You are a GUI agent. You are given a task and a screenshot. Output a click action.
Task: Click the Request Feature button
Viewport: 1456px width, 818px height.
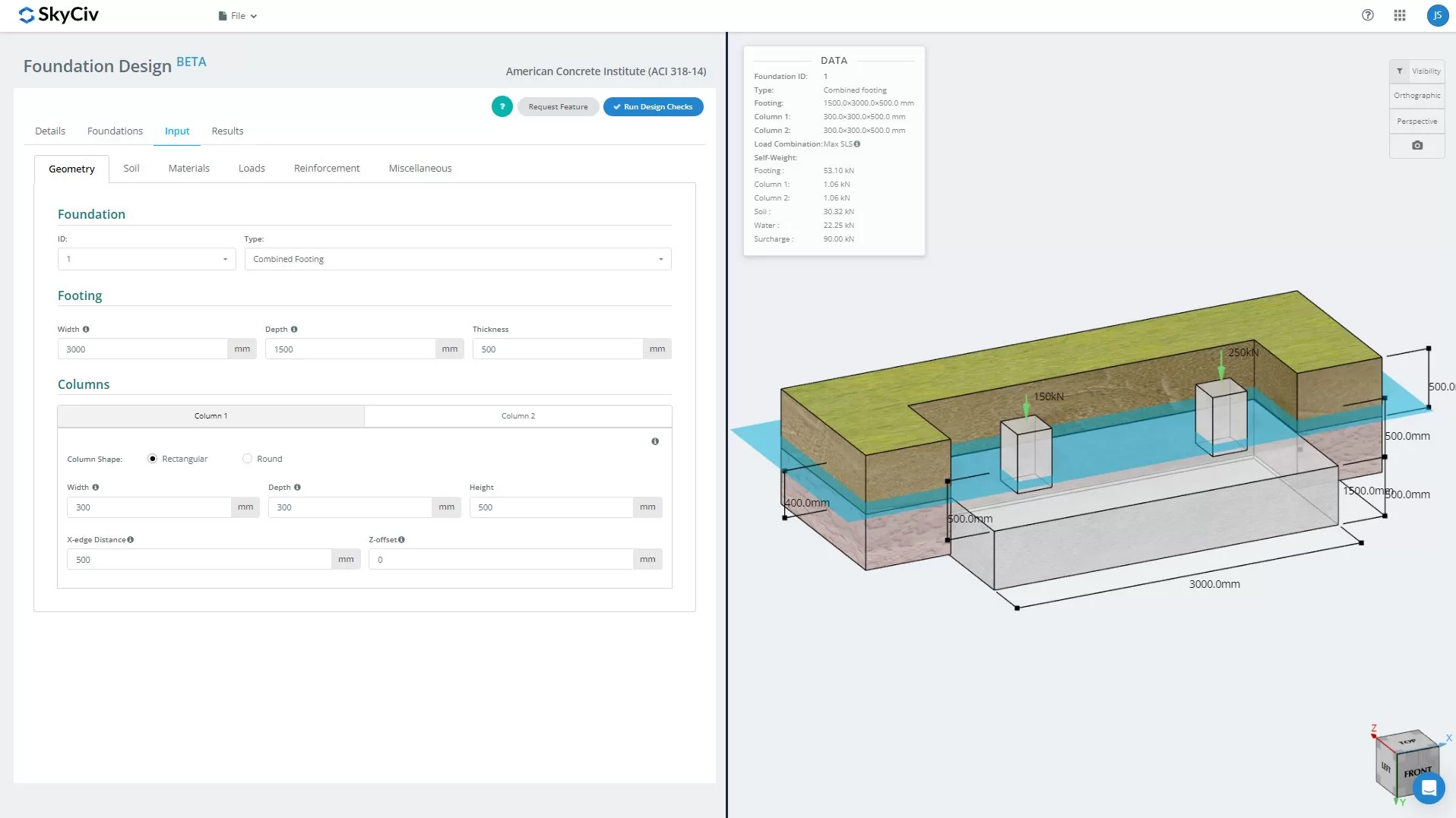(x=558, y=107)
